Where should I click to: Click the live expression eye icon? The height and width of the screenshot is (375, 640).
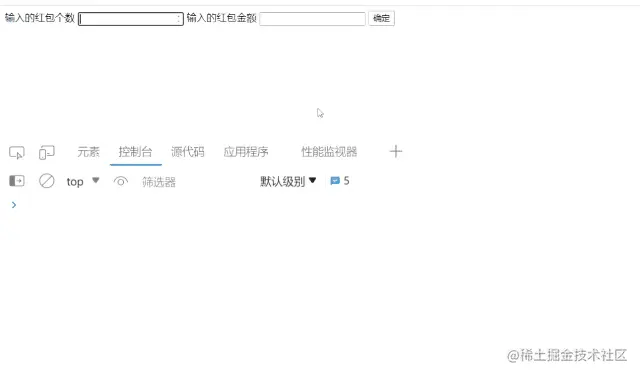[120, 181]
